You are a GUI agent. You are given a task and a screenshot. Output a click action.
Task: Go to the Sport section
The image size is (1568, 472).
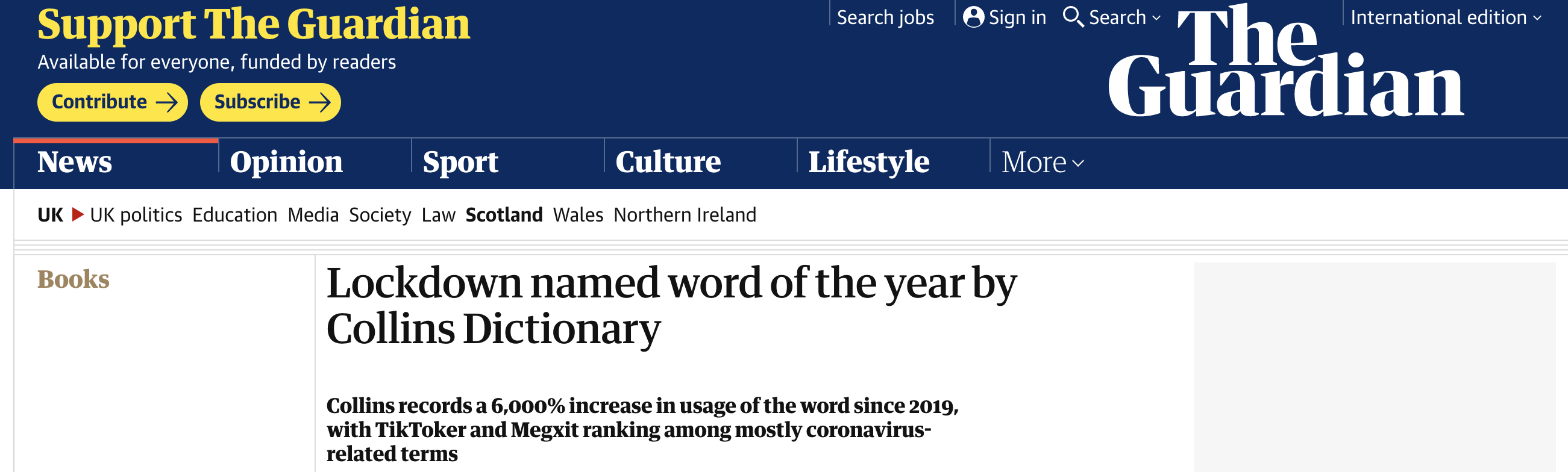460,163
